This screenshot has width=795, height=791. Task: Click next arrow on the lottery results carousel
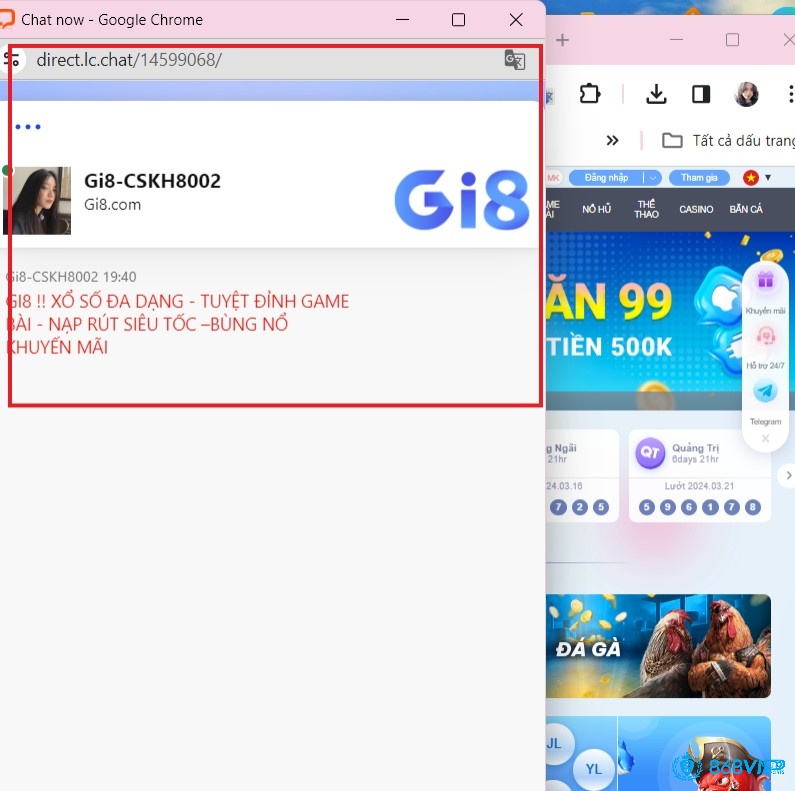(787, 475)
